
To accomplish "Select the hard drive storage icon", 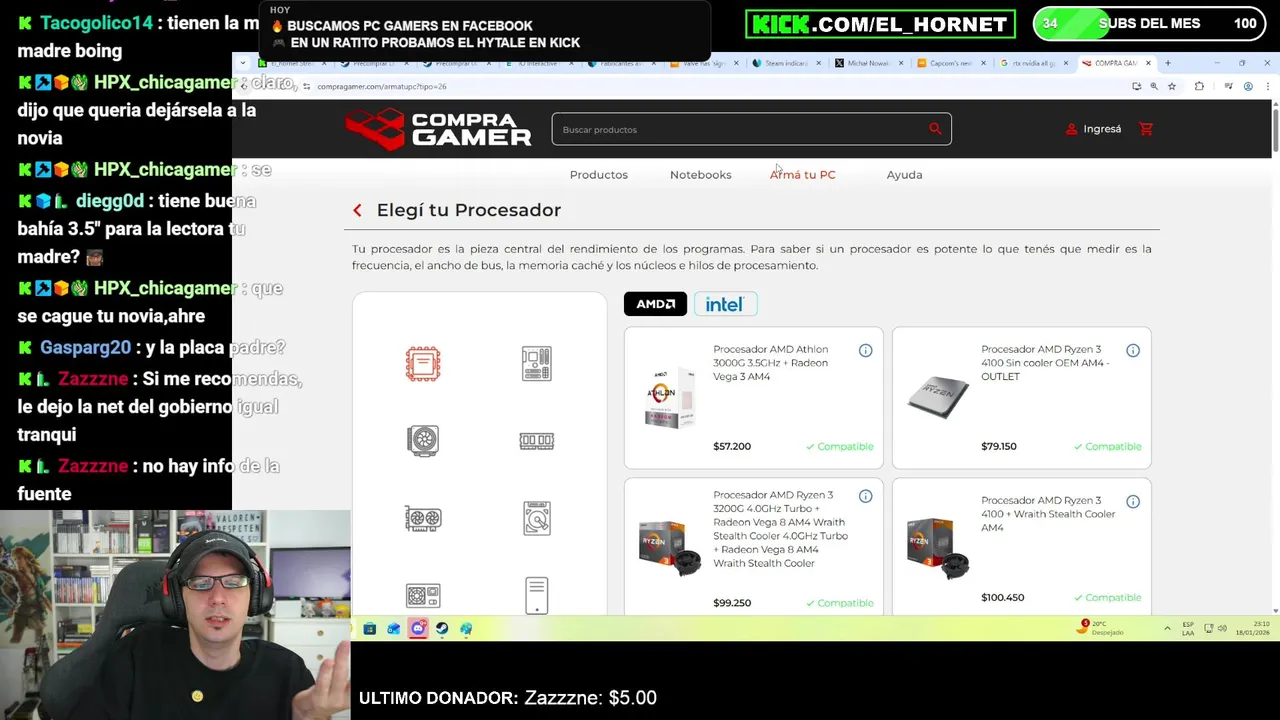I will pyautogui.click(x=537, y=519).
